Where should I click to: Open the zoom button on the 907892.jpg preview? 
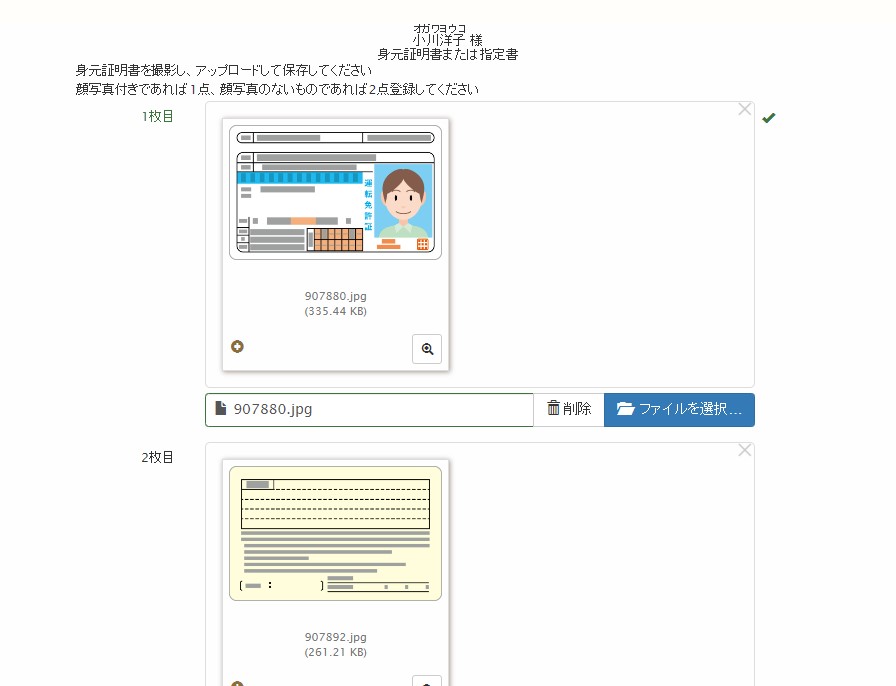coord(427,682)
